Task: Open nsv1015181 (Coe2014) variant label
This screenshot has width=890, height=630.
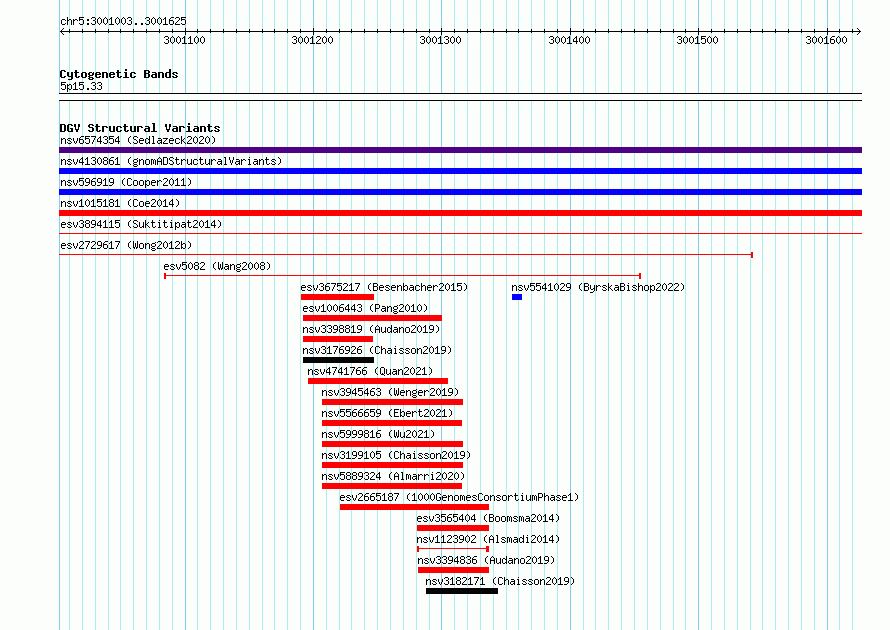Action: click(120, 203)
